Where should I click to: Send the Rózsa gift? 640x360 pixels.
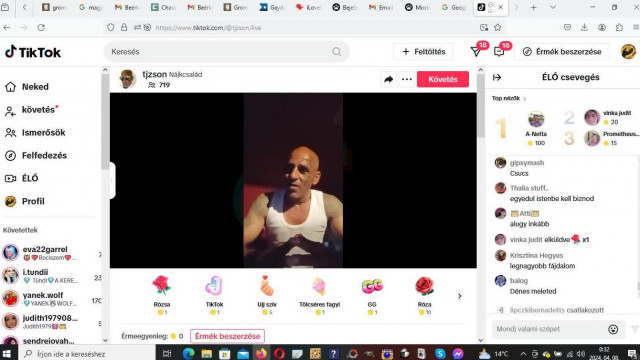point(162,295)
